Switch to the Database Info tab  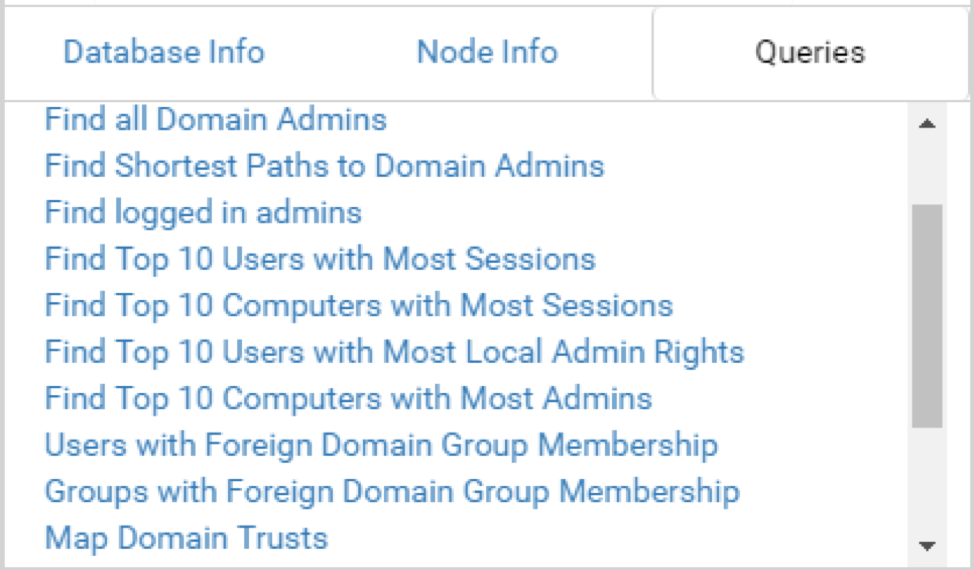click(x=163, y=52)
